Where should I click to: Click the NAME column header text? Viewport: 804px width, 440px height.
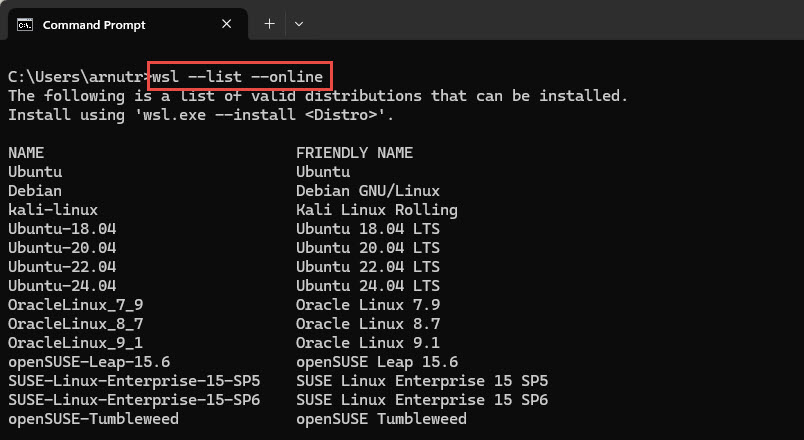(x=26, y=153)
